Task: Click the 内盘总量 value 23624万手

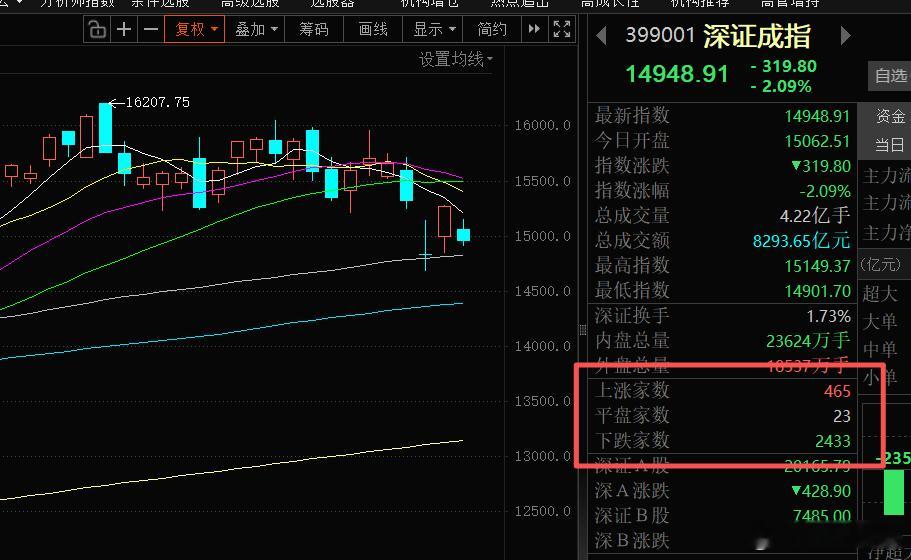Action: pyautogui.click(x=808, y=340)
